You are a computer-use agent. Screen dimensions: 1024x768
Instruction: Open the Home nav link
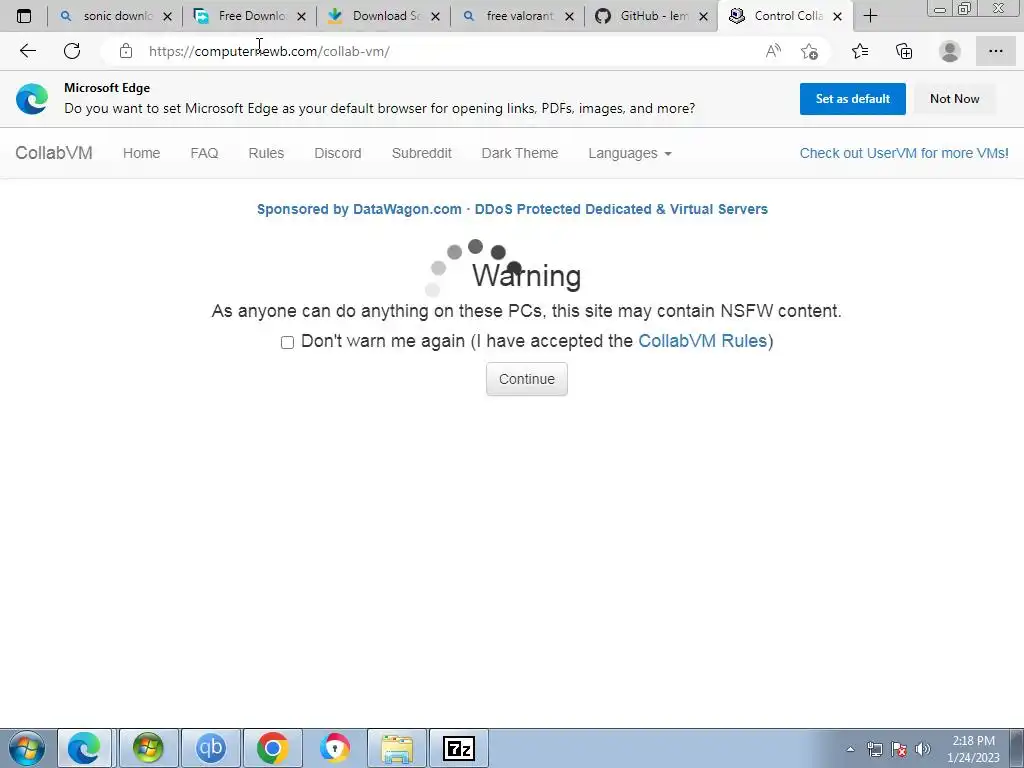141,153
